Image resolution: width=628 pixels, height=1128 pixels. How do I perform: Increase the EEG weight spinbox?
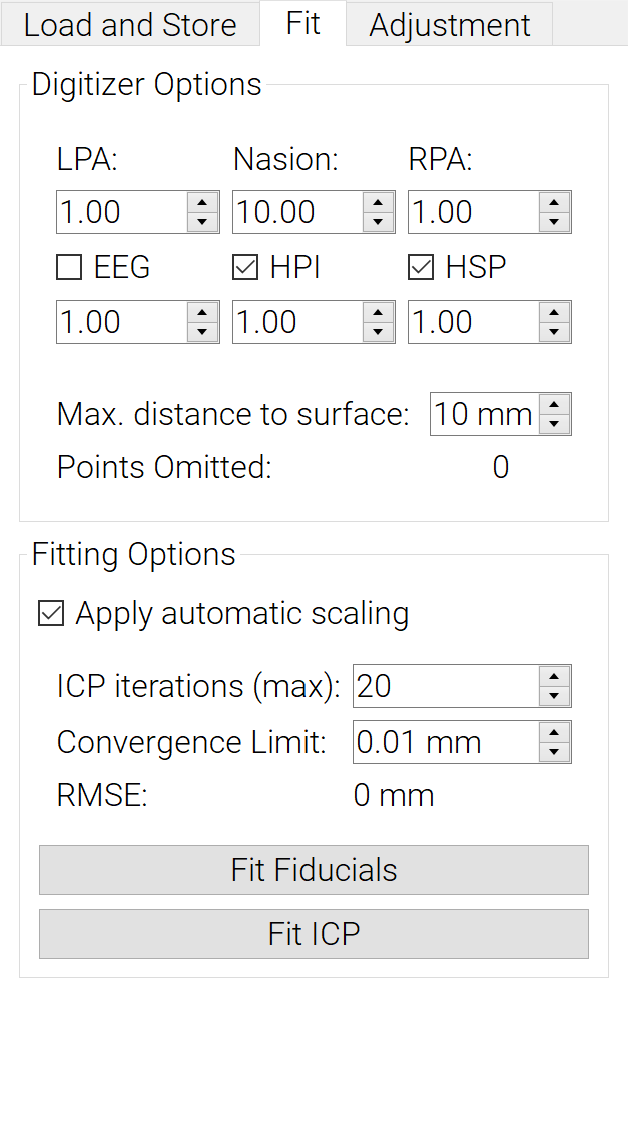pos(203,312)
